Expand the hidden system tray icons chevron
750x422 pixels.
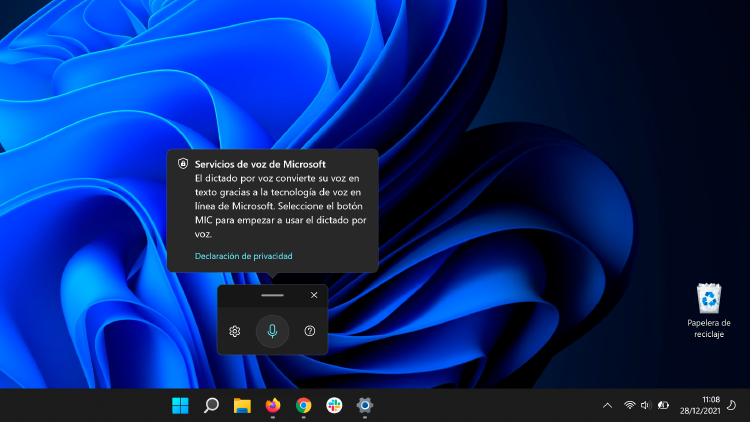[x=607, y=405]
